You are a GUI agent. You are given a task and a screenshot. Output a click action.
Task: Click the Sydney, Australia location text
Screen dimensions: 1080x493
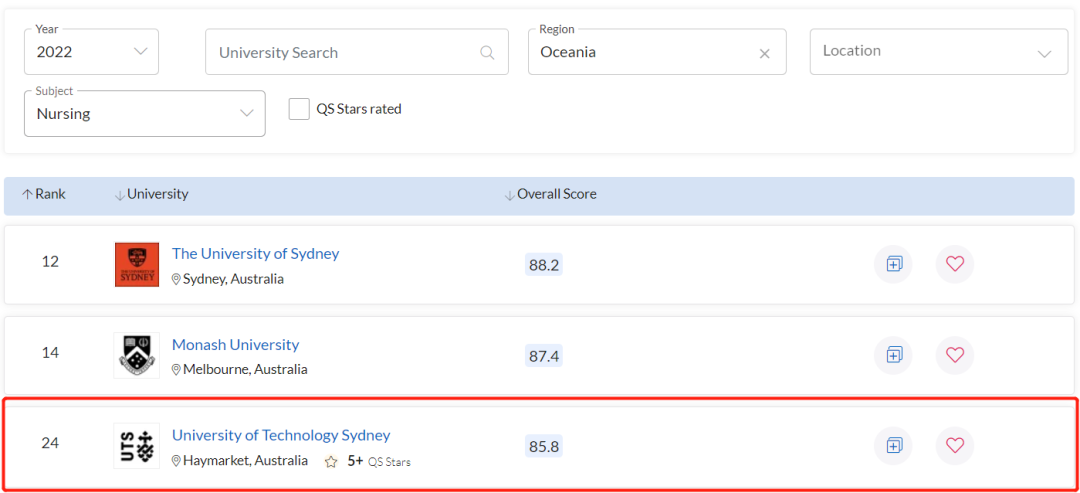pyautogui.click(x=233, y=279)
